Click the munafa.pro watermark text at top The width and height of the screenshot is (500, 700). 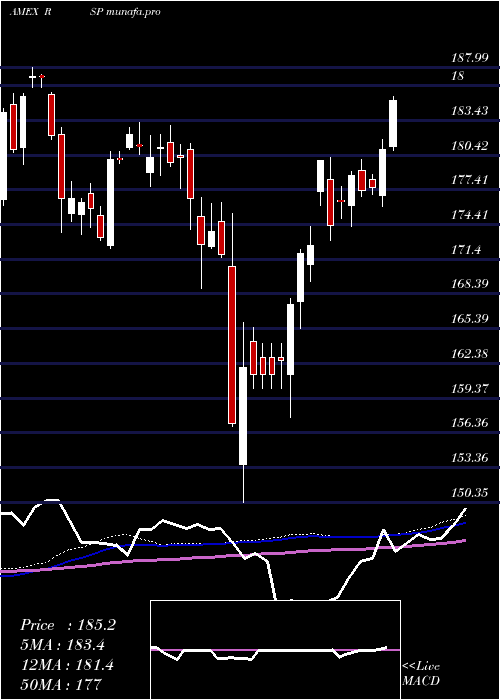click(133, 12)
